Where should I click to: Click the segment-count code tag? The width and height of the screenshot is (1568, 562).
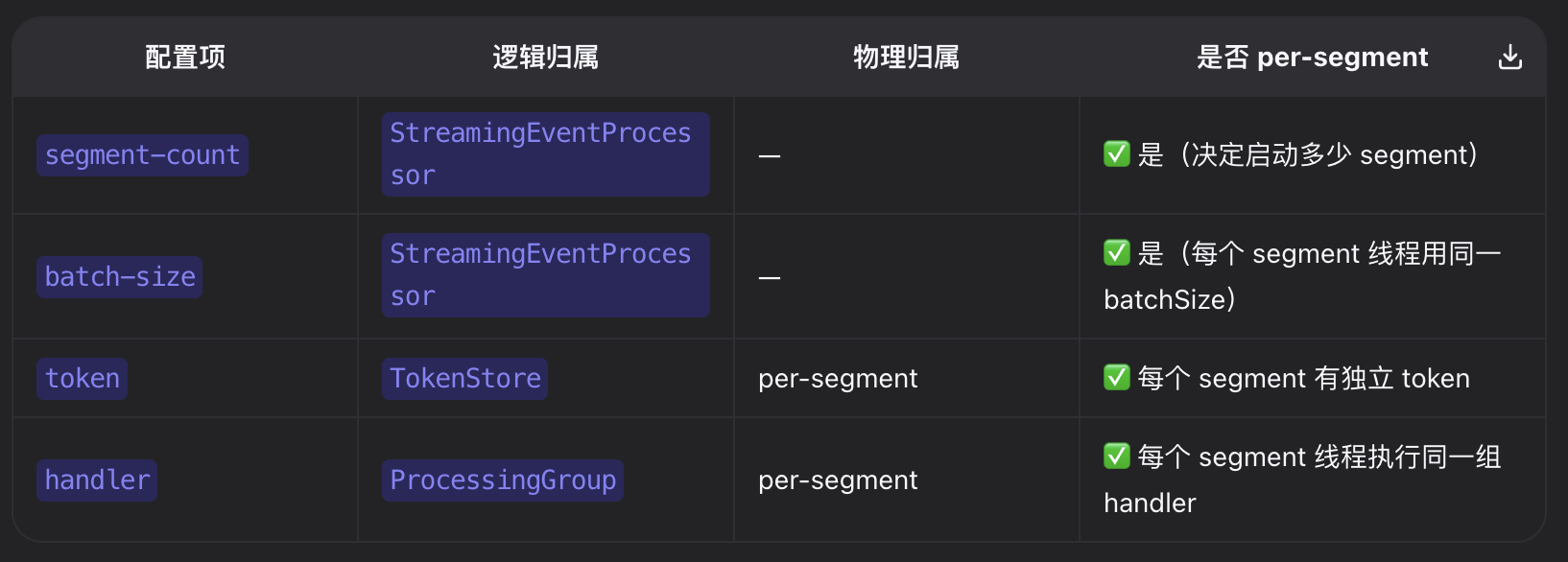point(142,155)
